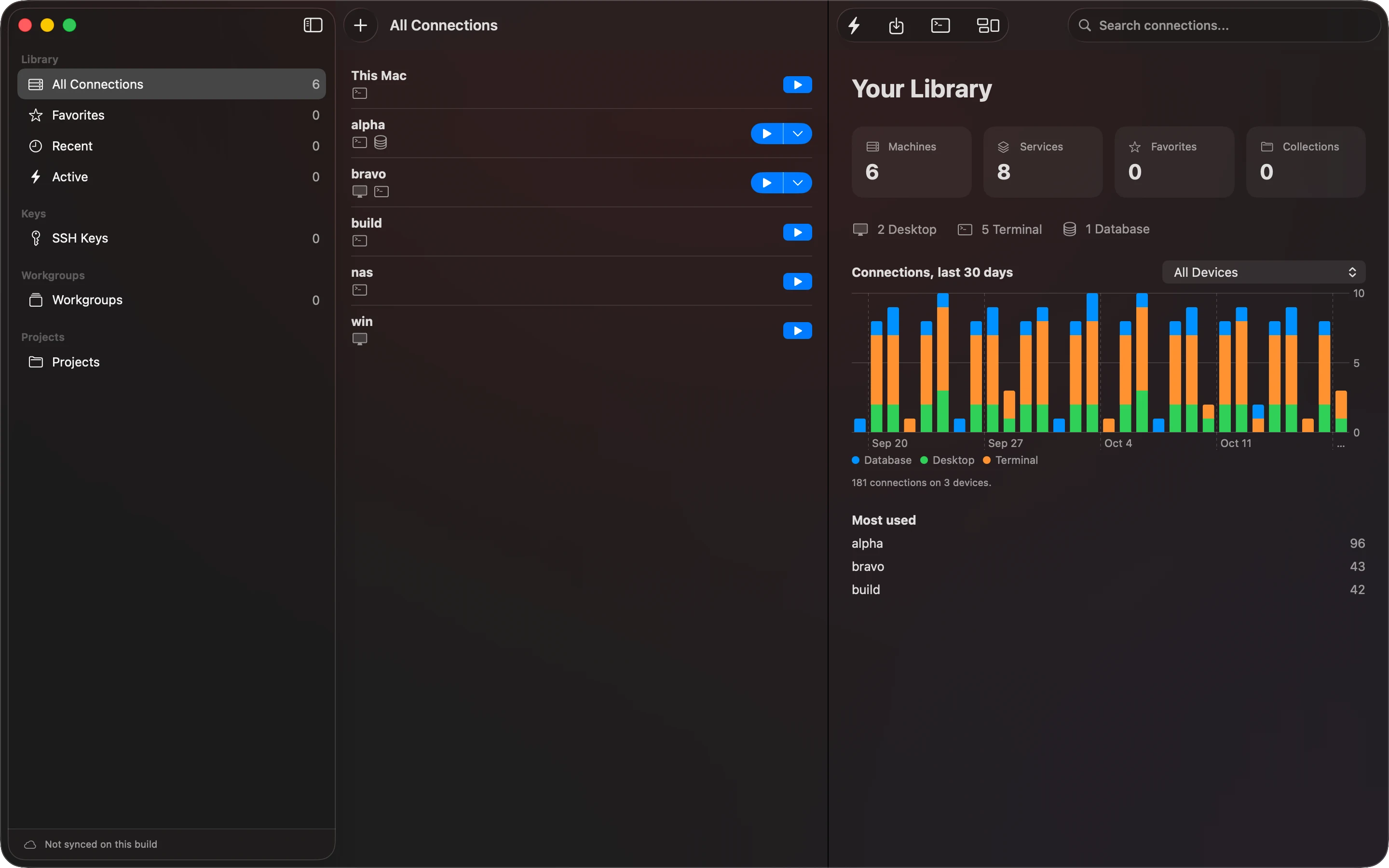Connect to This Mac with play button

798,85
